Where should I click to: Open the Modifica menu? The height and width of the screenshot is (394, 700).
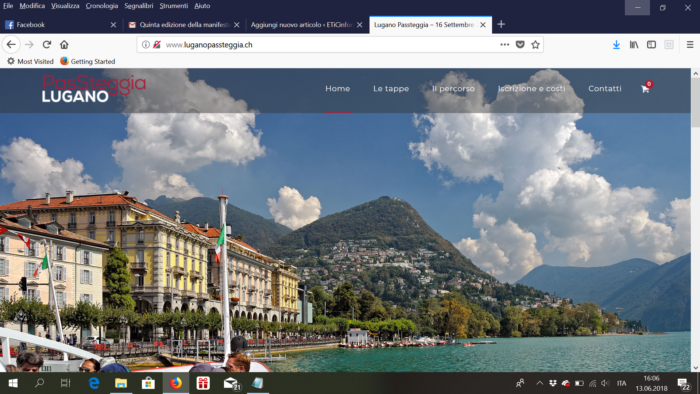(x=32, y=6)
